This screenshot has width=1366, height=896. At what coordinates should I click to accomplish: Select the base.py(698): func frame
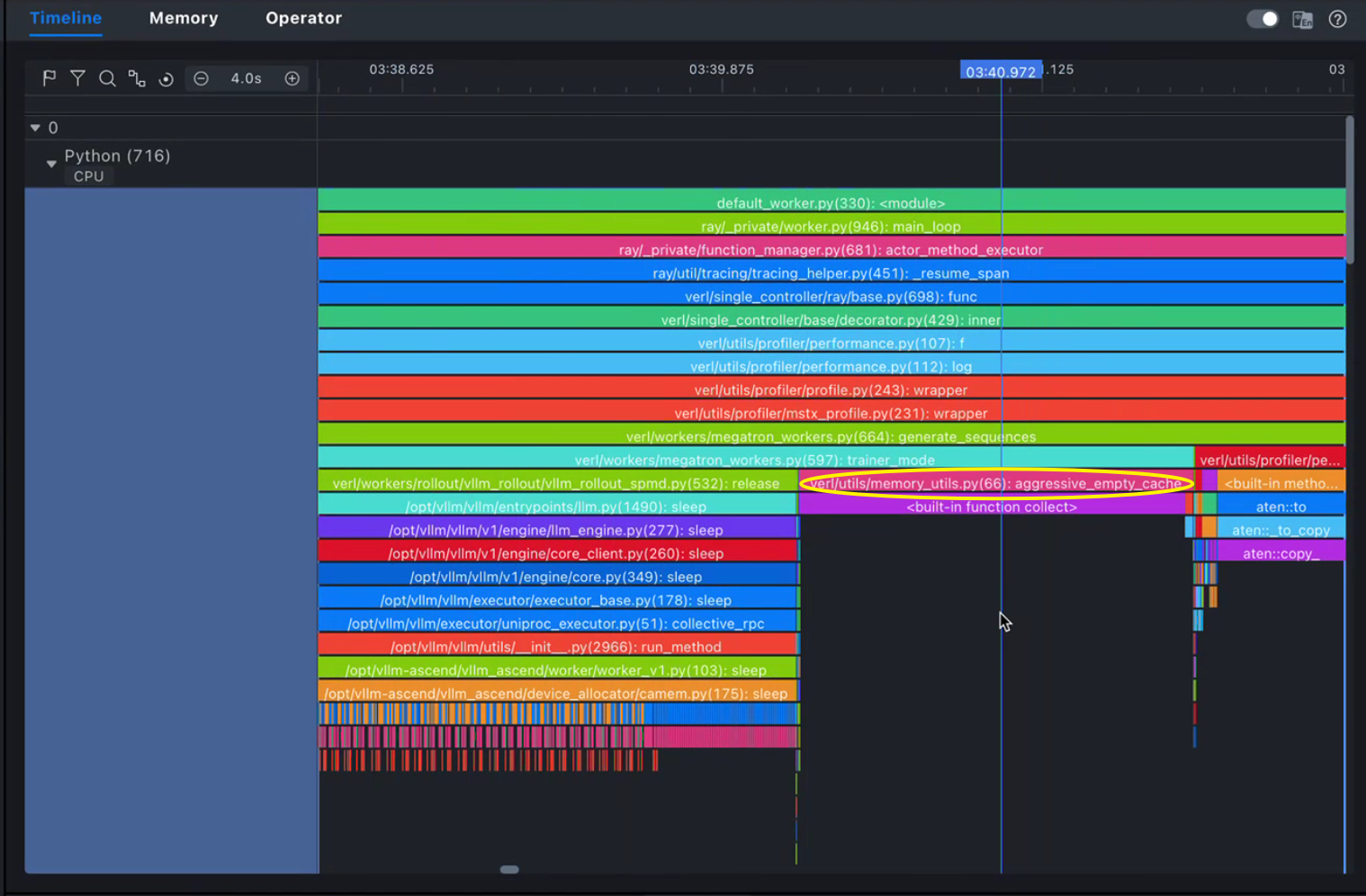[831, 296]
